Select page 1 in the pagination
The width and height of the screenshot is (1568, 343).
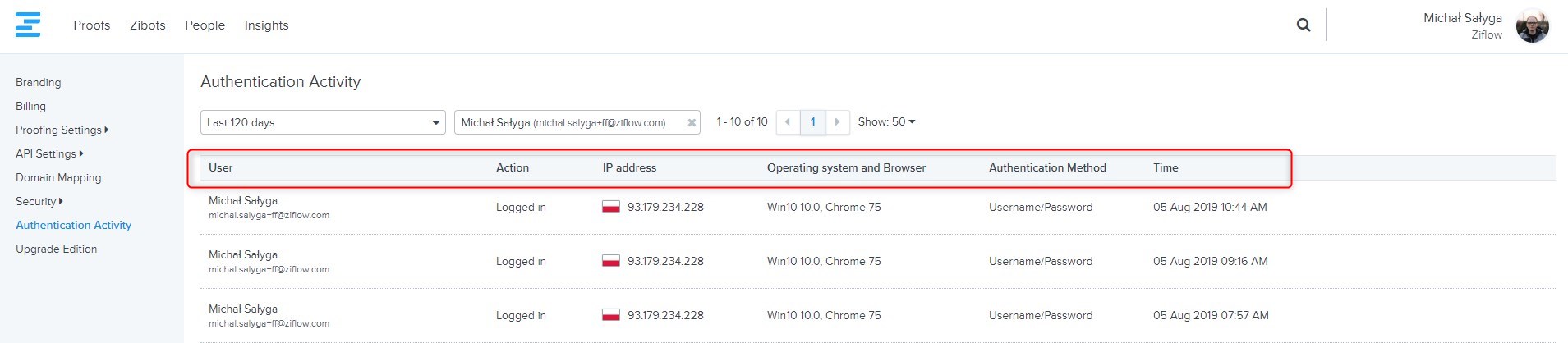(812, 122)
